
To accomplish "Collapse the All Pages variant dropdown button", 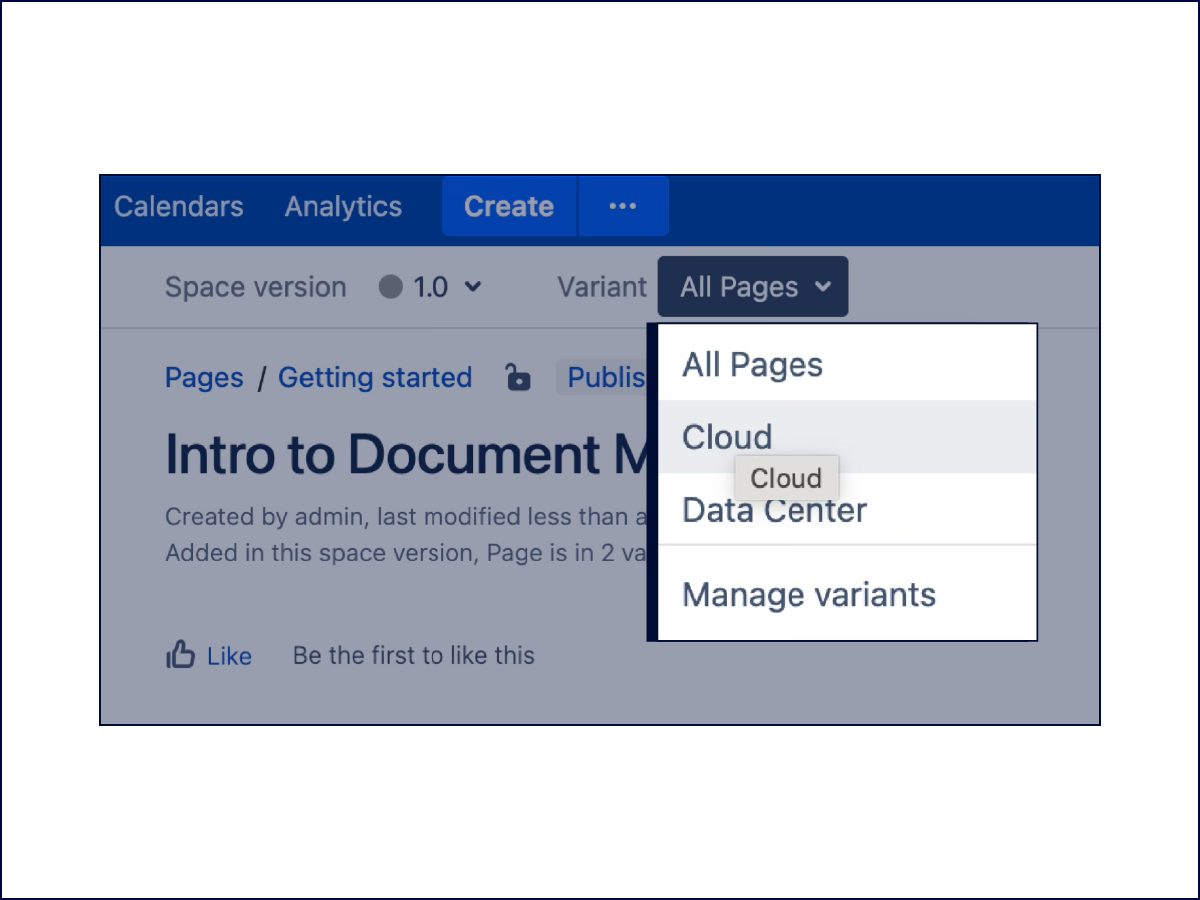I will point(753,287).
